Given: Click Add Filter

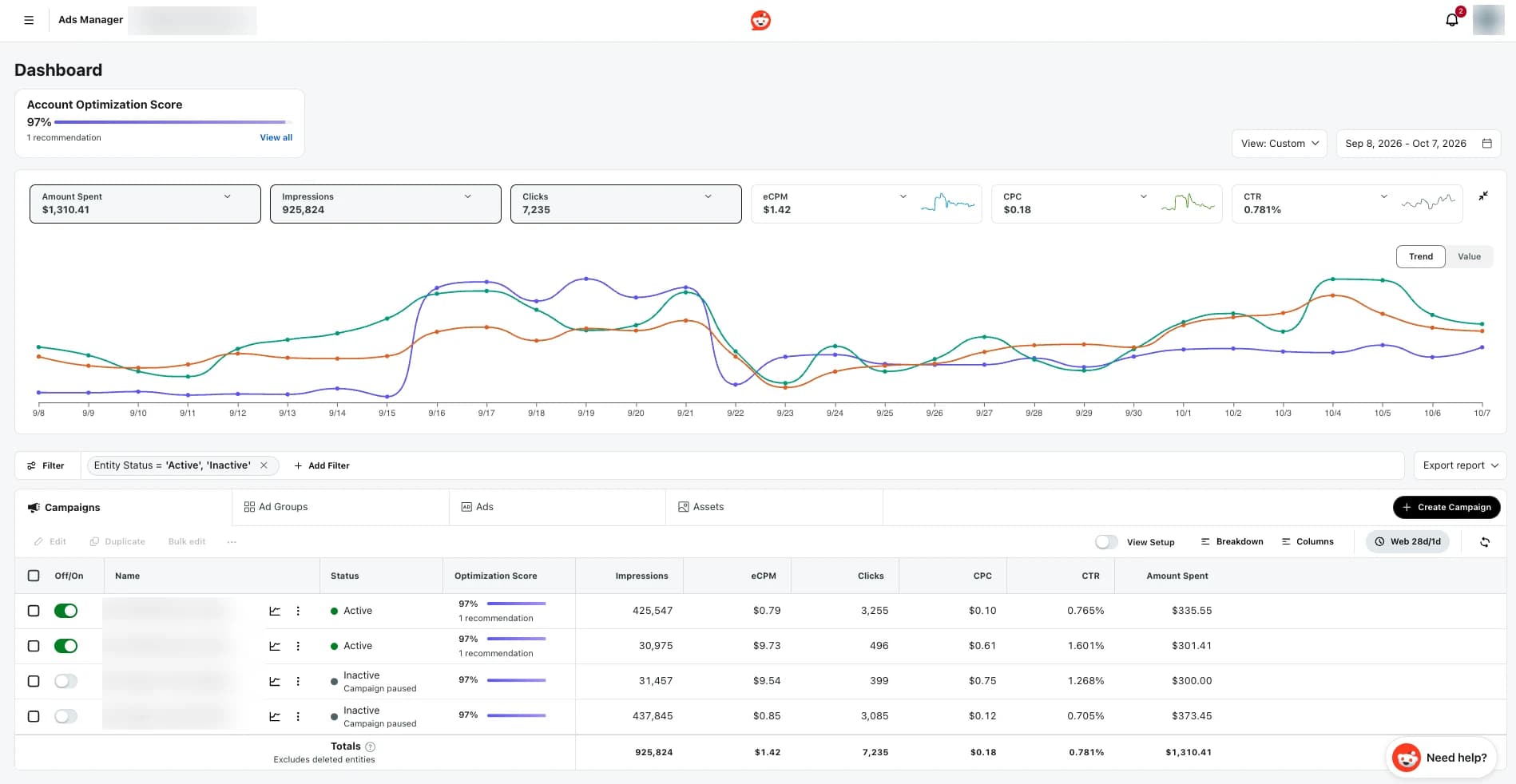Looking at the screenshot, I should (x=321, y=465).
